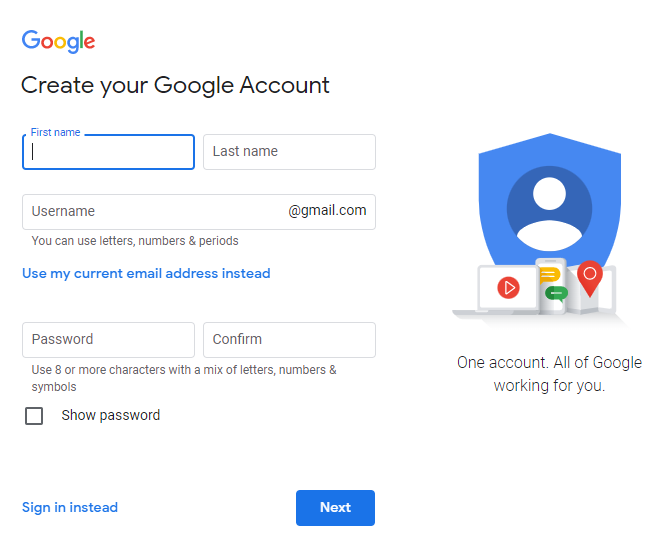Click the blue shield illustration
Screen dimensions: 667x547
pyautogui.click(x=550, y=200)
